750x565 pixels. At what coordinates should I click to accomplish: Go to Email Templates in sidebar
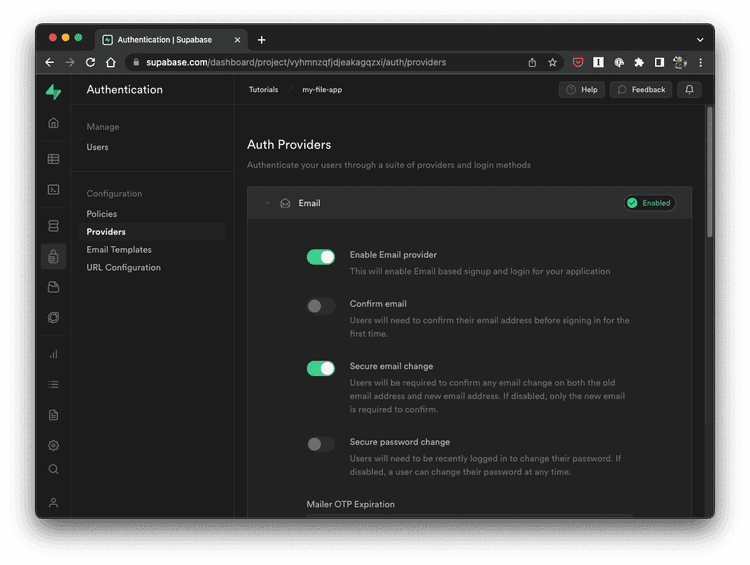(119, 250)
